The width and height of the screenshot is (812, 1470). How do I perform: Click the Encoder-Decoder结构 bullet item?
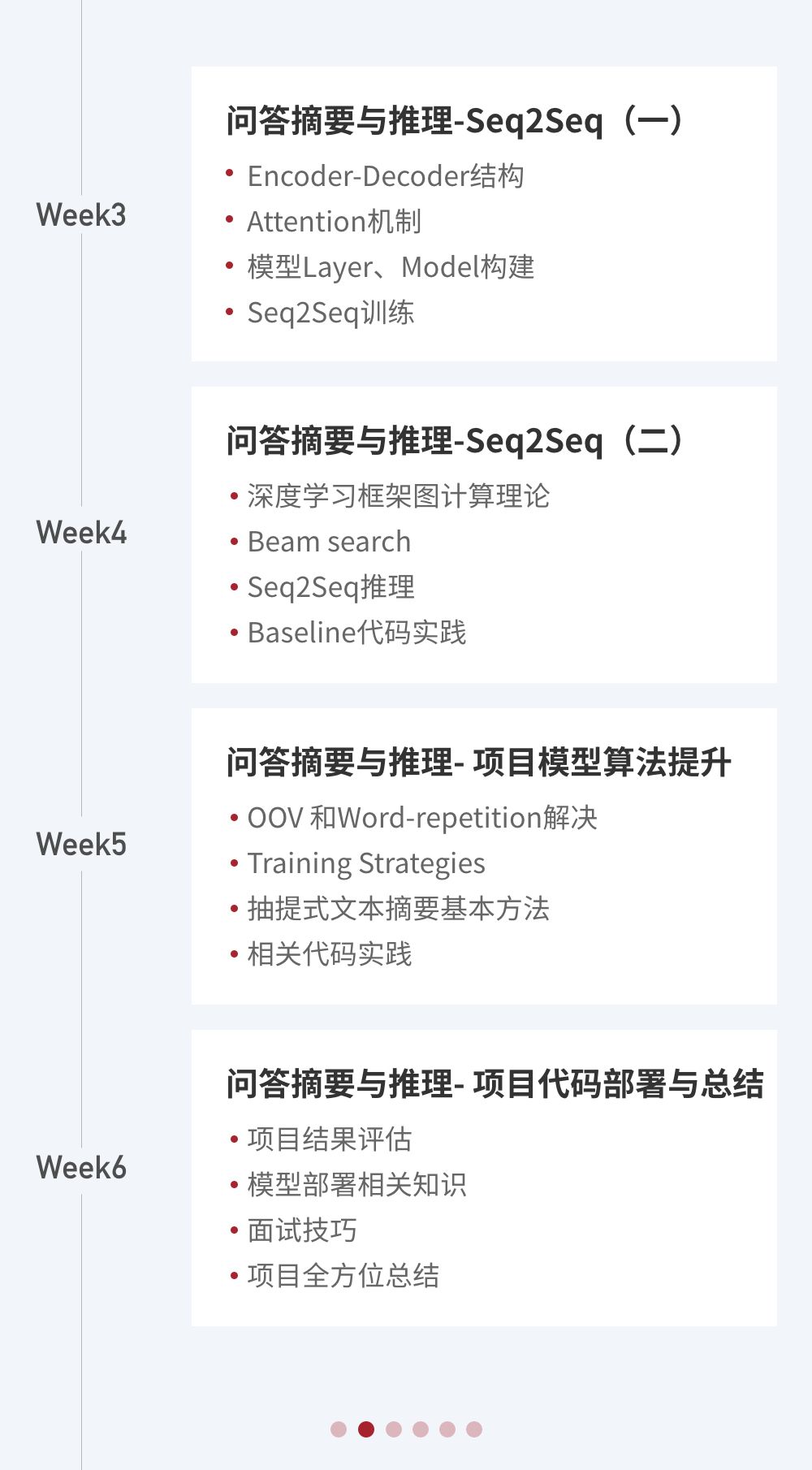[385, 176]
